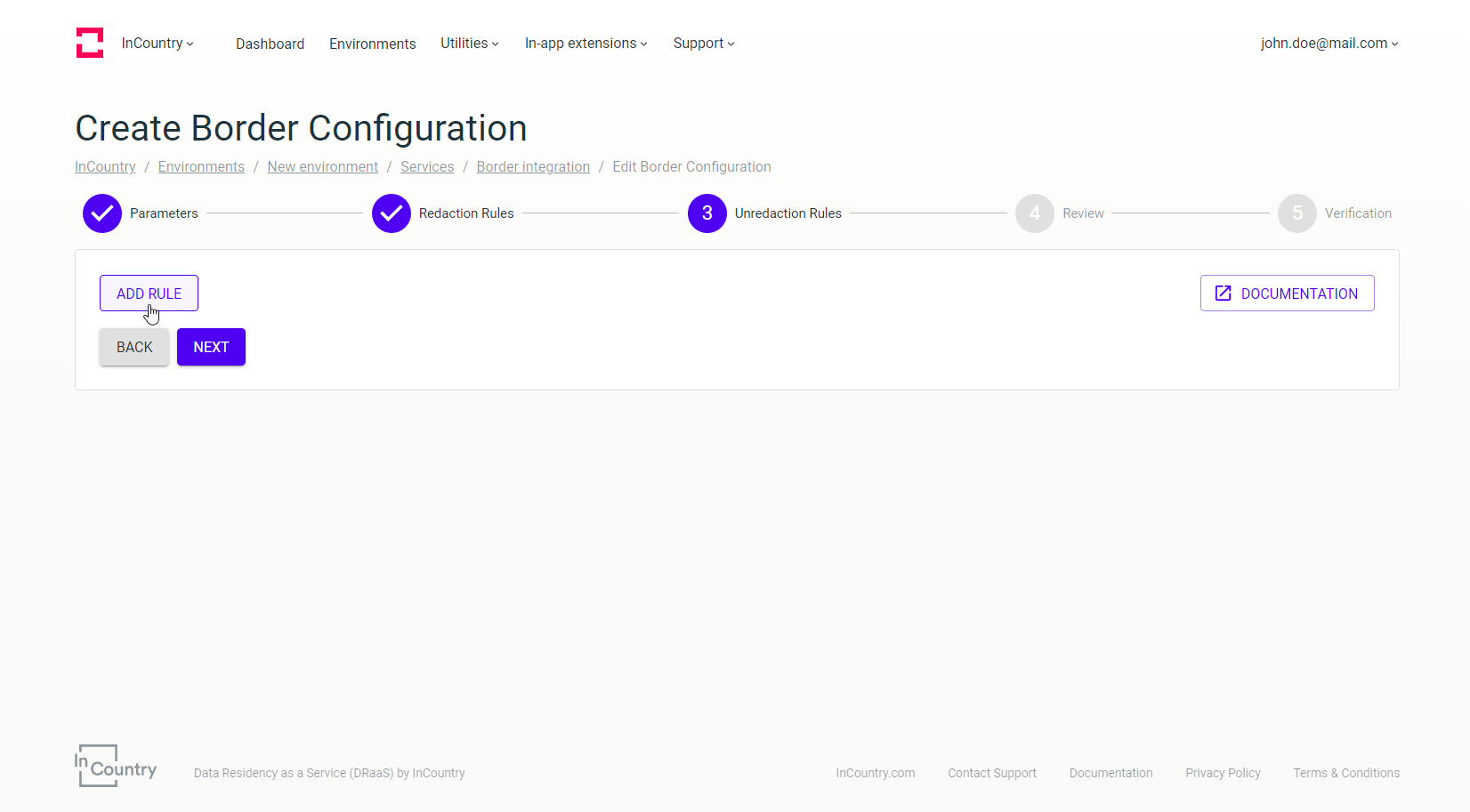Follow the Border integration breadcrumb link
Image resolution: width=1470 pixels, height=812 pixels.
tap(533, 166)
